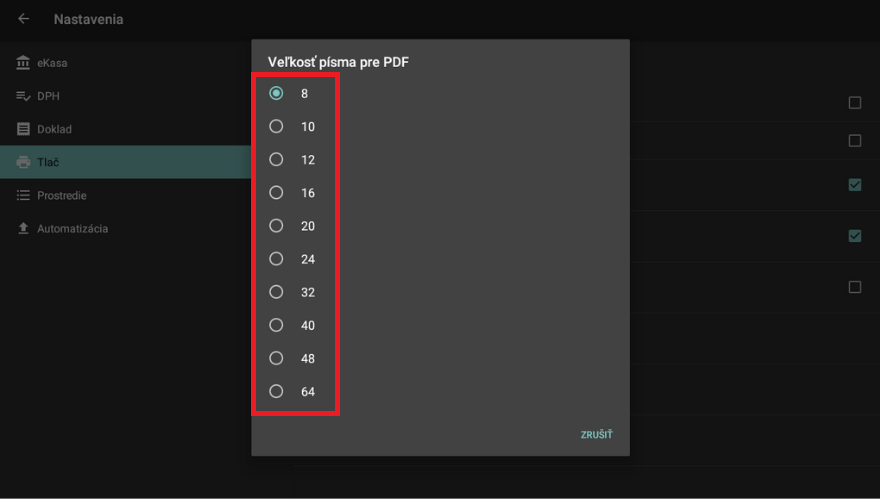The height and width of the screenshot is (499, 880).
Task: Select font size 8 radio button
Action: (276, 93)
